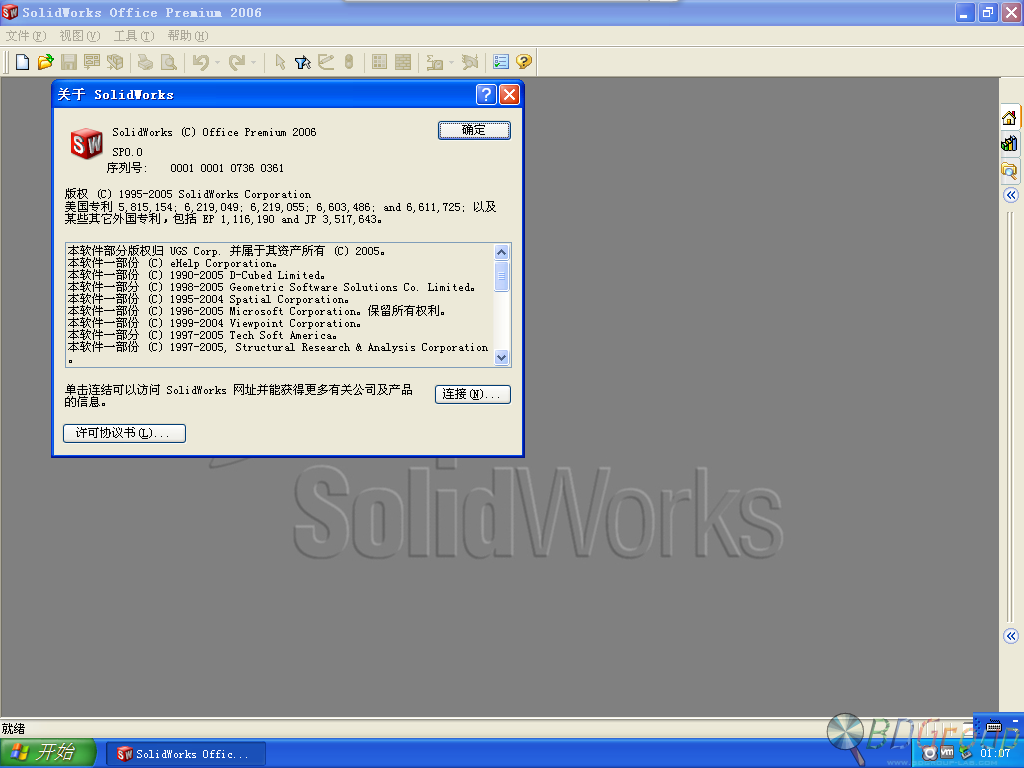
Task: Click the Print icon in toolbar
Action: pos(145,62)
